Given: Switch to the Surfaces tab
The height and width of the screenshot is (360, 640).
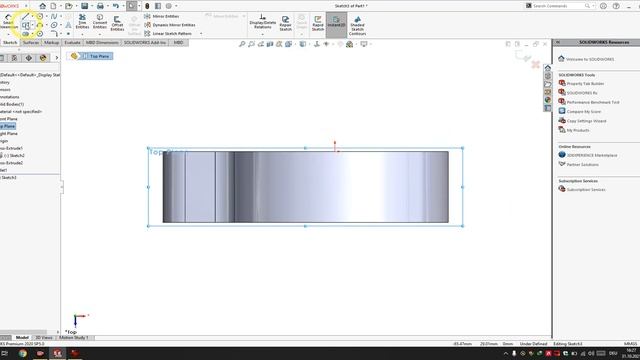Looking at the screenshot, I should (31, 42).
